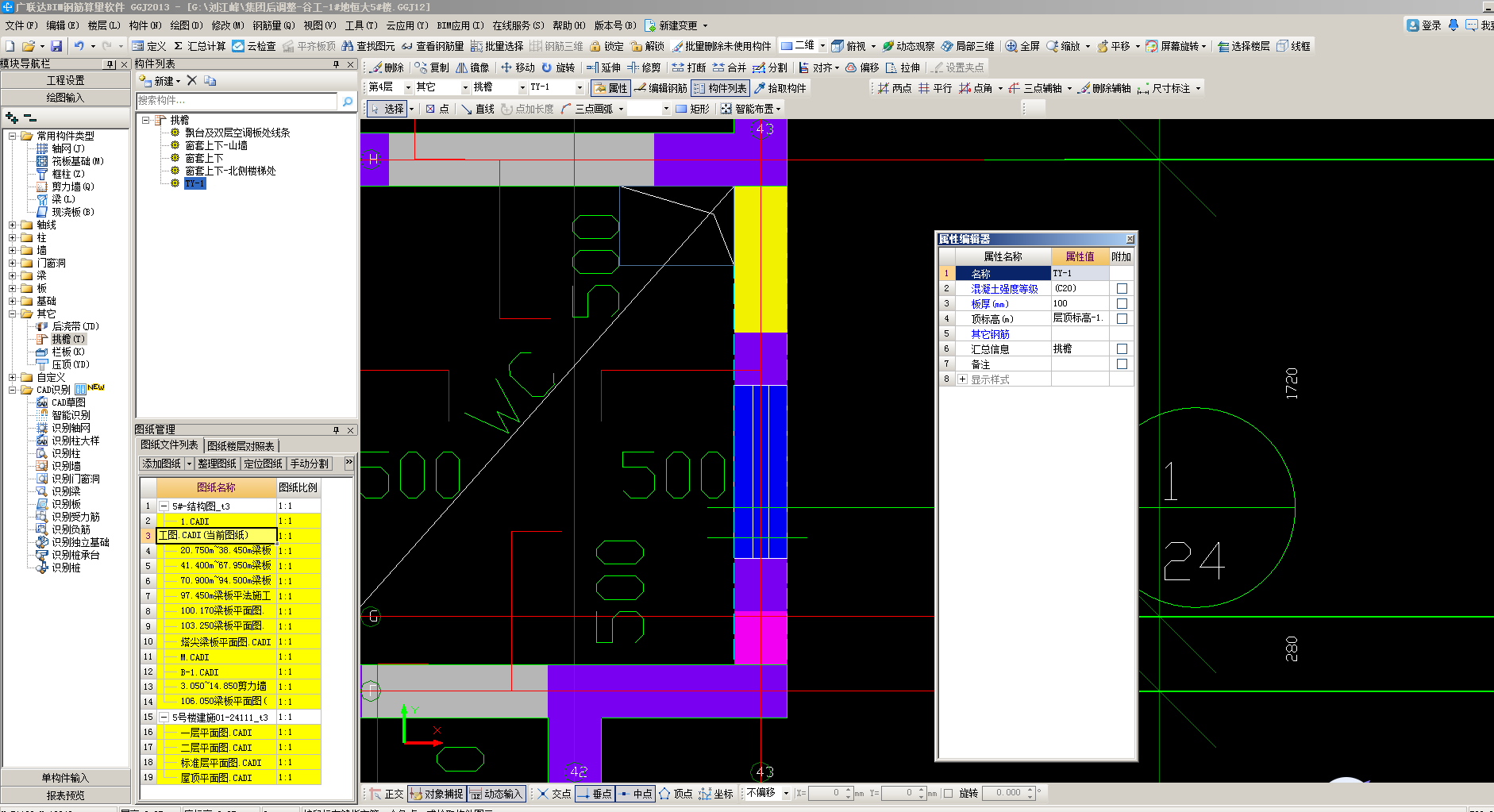Toggle 正交 orthogonal mode
This screenshot has width=1494, height=812.
(x=387, y=793)
